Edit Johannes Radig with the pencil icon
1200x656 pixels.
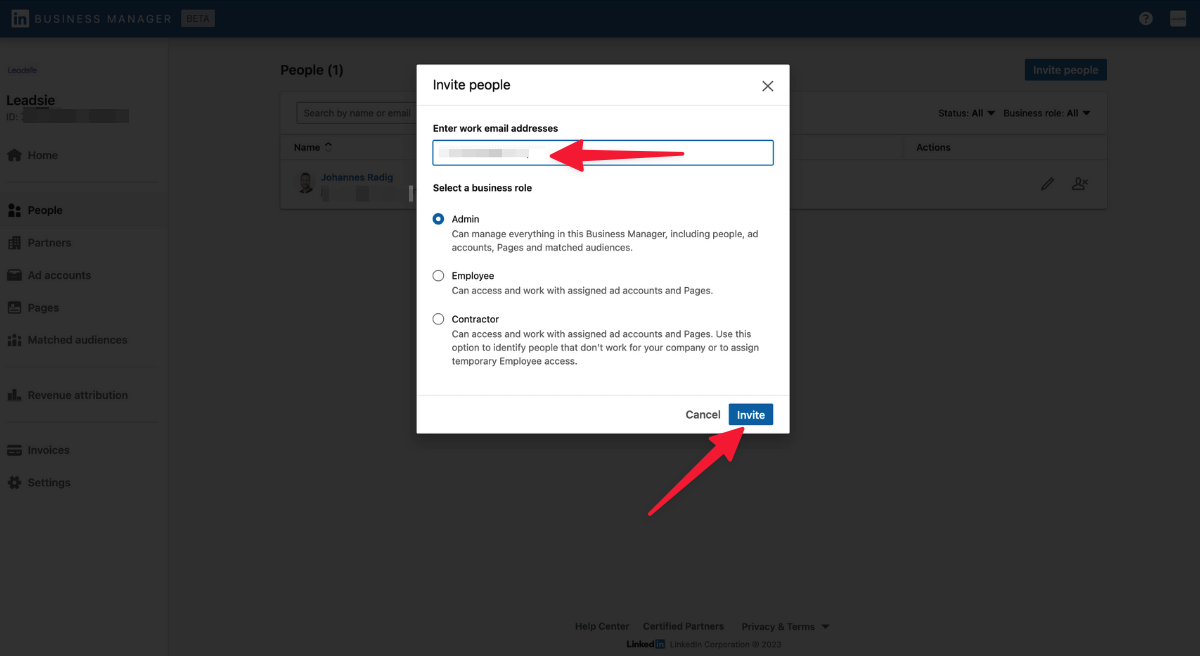tap(1046, 184)
